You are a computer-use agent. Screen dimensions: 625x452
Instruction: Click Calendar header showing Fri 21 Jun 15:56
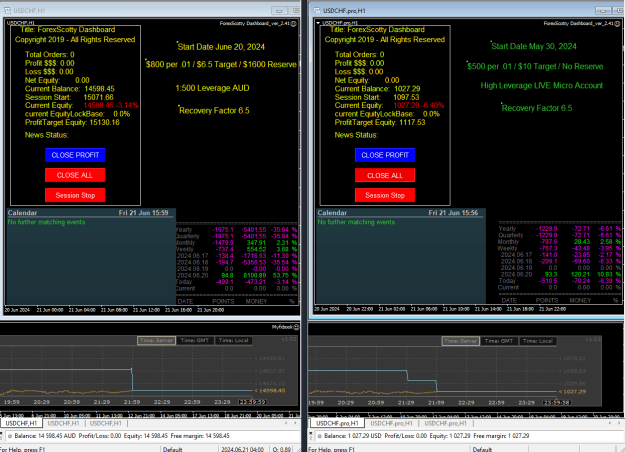(x=401, y=213)
